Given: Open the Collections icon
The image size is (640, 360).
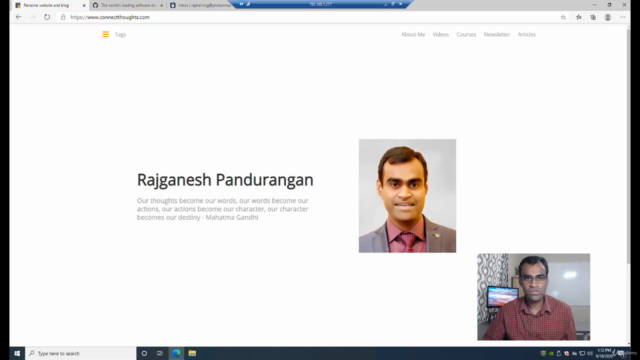Looking at the screenshot, I should tap(593, 17).
